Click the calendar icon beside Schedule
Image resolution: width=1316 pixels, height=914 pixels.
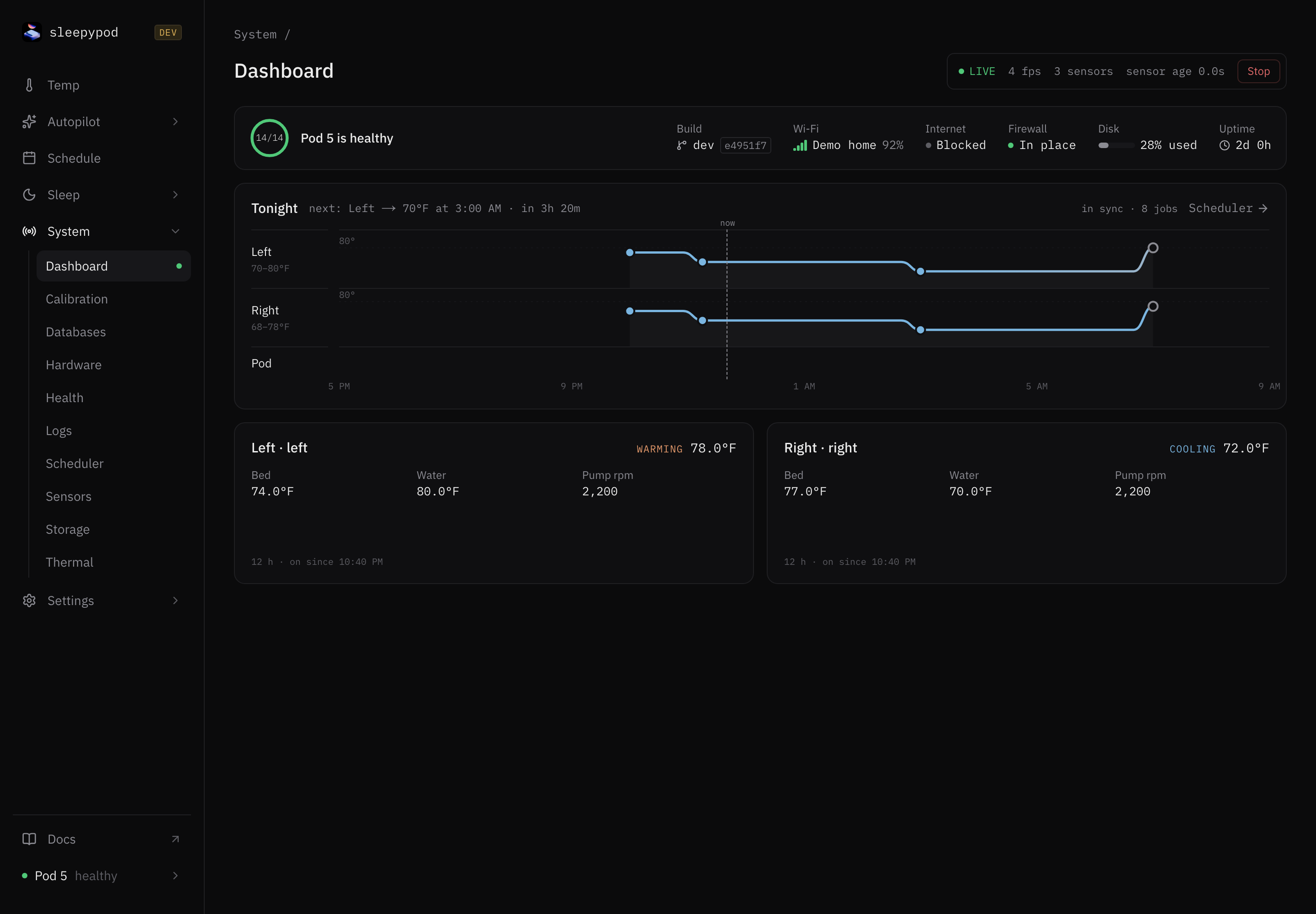[x=29, y=158]
